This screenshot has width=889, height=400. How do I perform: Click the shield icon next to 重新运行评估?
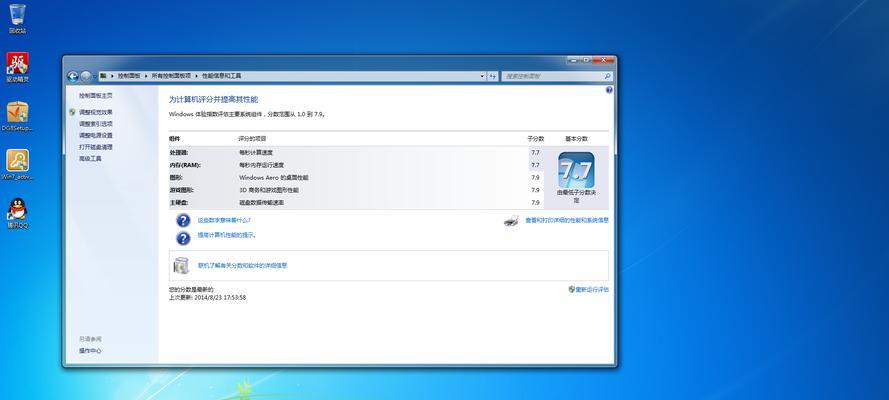[x=572, y=289]
